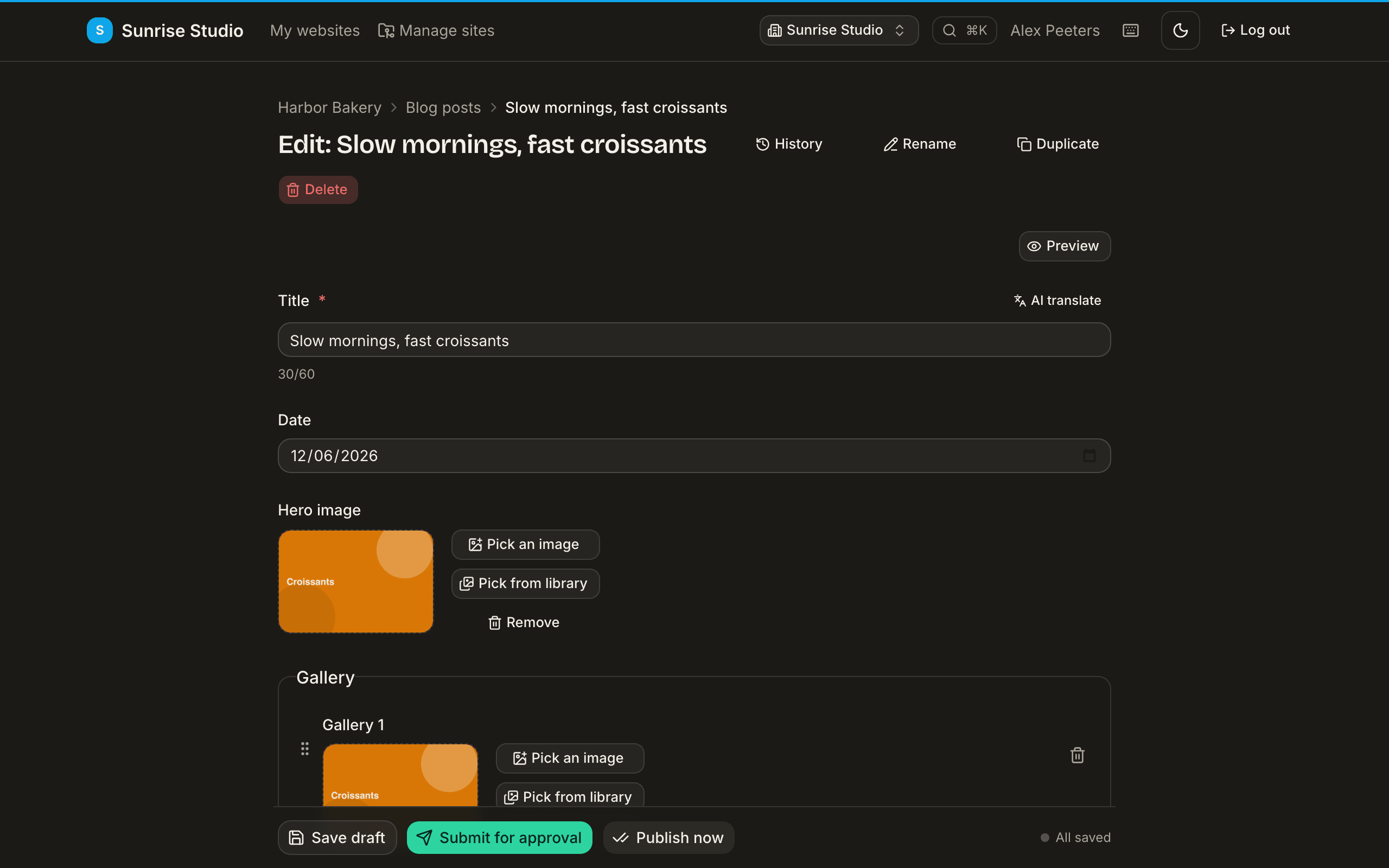Click the Hero image croissants thumbnail
This screenshot has width=1389, height=868.
pyautogui.click(x=356, y=582)
